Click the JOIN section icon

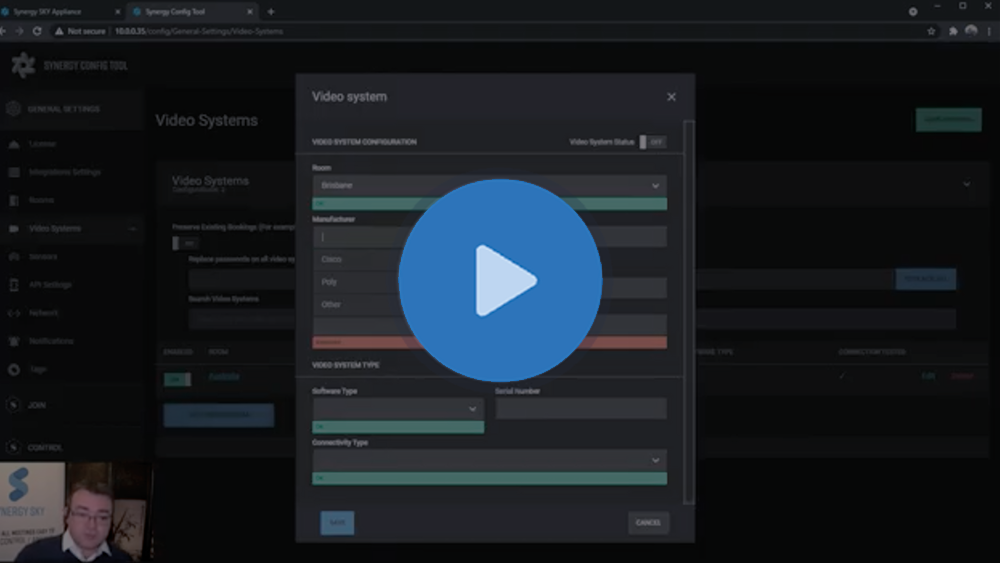point(13,405)
